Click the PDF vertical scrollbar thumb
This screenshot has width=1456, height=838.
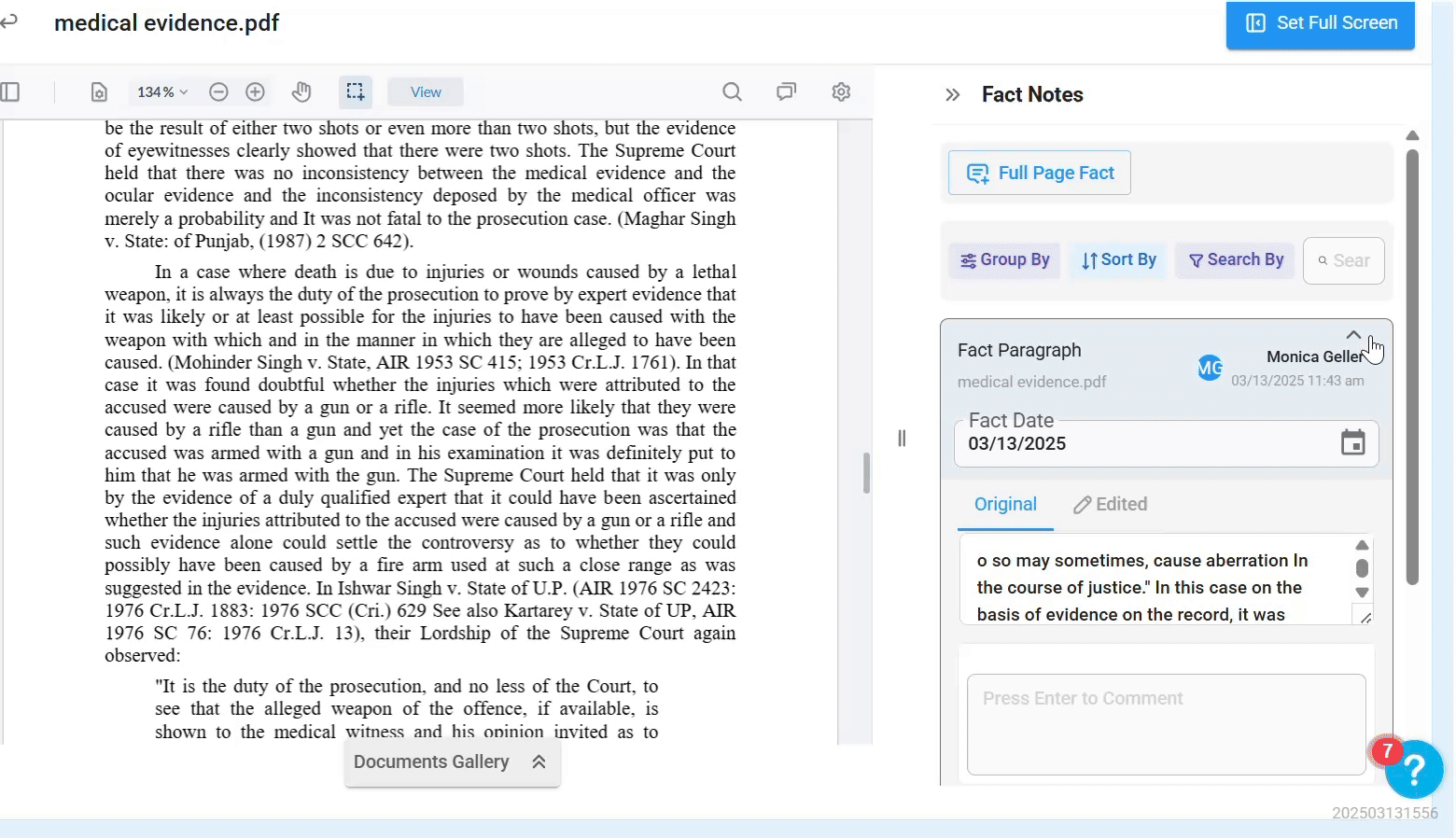[866, 473]
